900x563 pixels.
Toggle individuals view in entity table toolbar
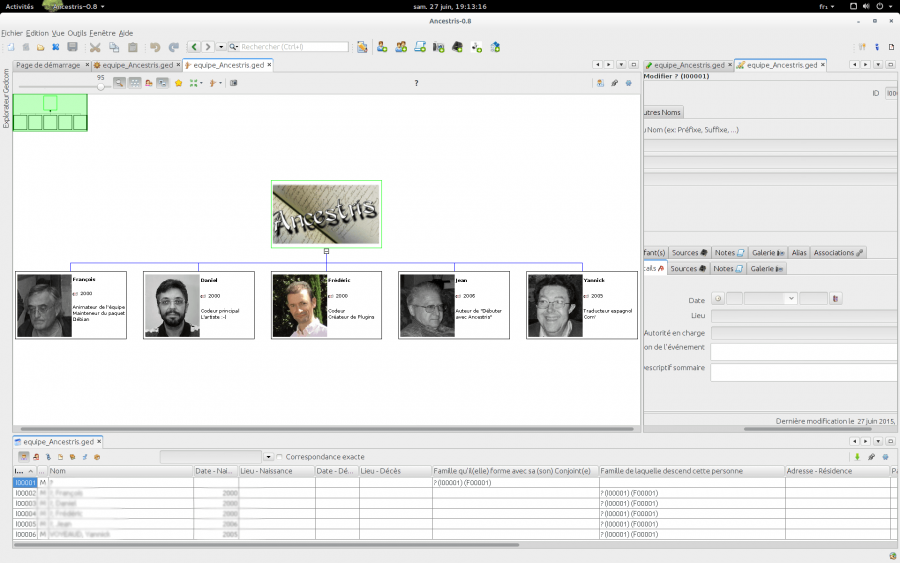(x=24, y=457)
